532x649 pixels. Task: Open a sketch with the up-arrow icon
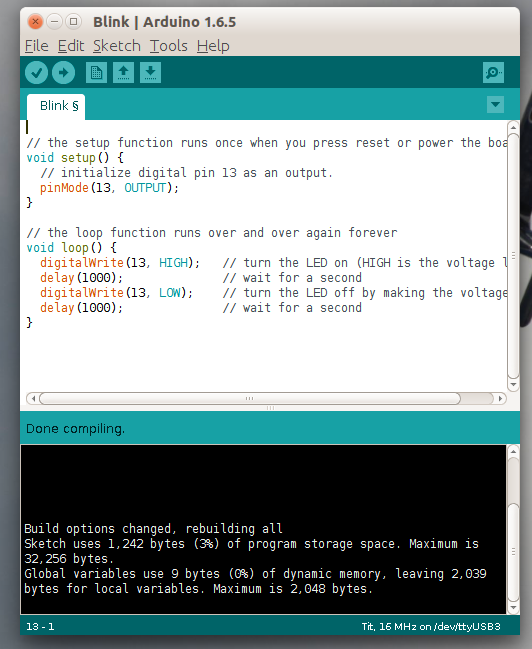click(123, 73)
